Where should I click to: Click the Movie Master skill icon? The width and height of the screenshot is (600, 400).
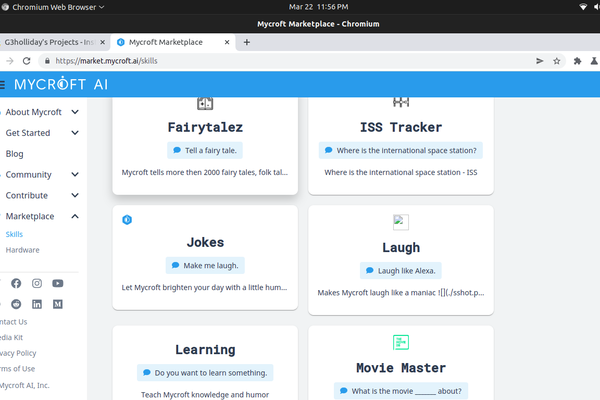401,342
